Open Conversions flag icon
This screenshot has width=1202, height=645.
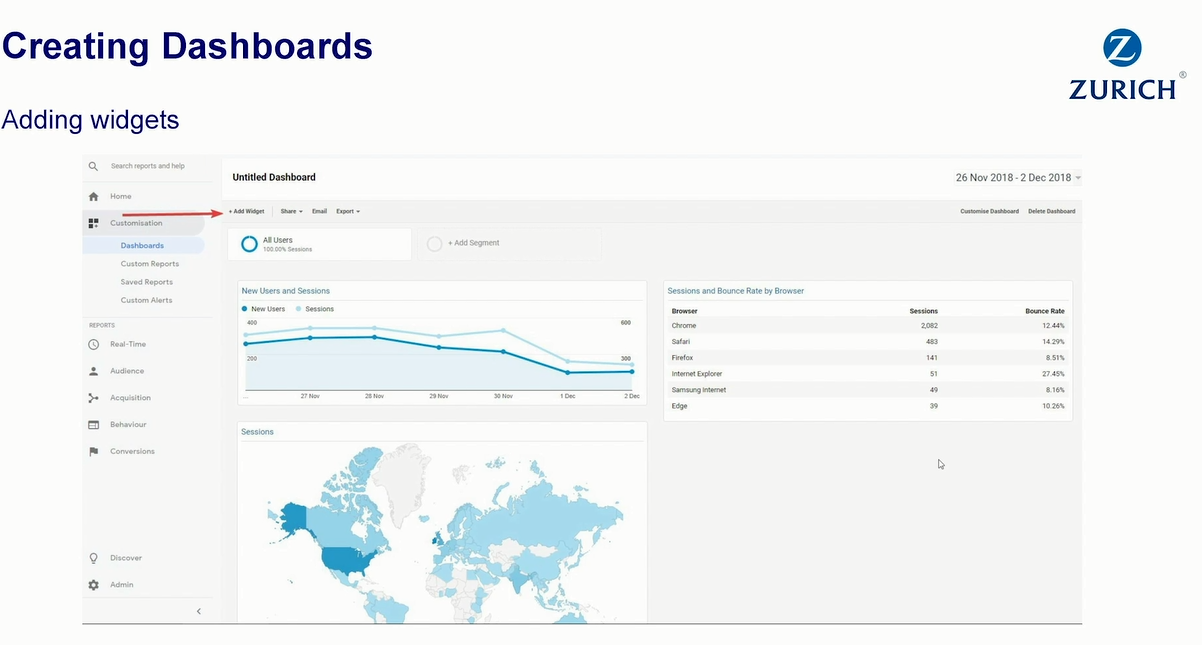[x=93, y=452]
